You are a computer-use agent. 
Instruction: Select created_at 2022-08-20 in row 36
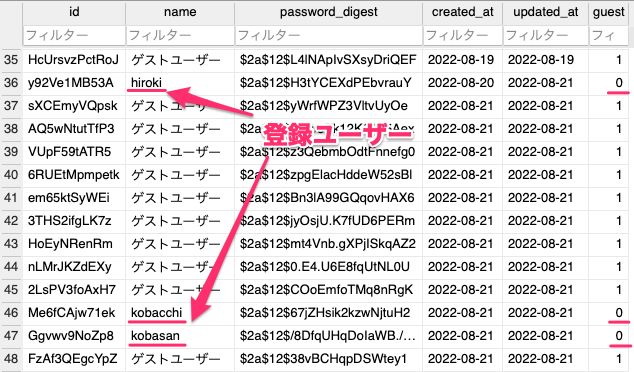click(x=463, y=83)
